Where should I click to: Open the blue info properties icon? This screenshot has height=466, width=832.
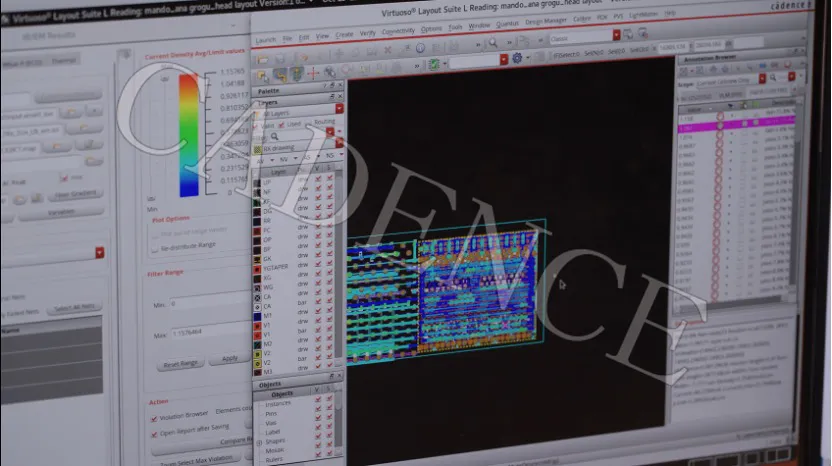click(x=420, y=48)
